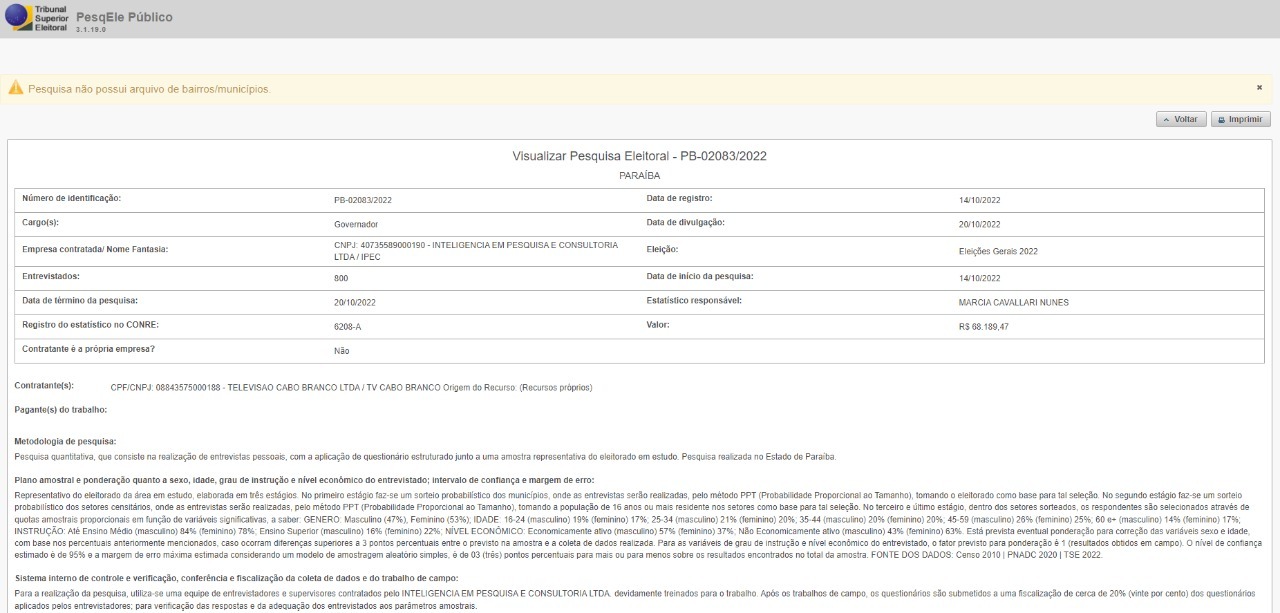Click the Plano amostral e ponderação heading
Viewport: 1280px width, 613px height.
(304, 480)
